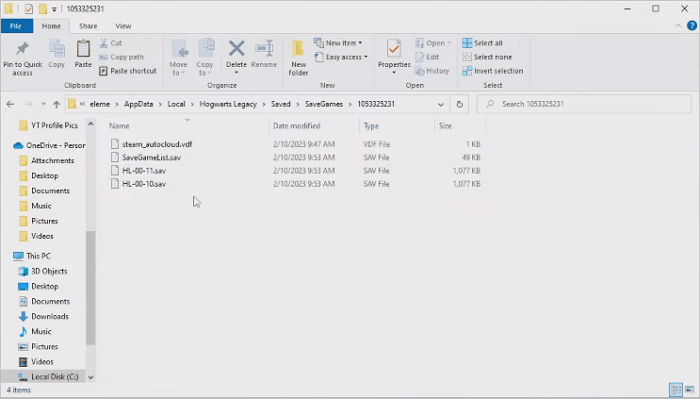
Task: Open the File tab
Action: tap(16, 26)
